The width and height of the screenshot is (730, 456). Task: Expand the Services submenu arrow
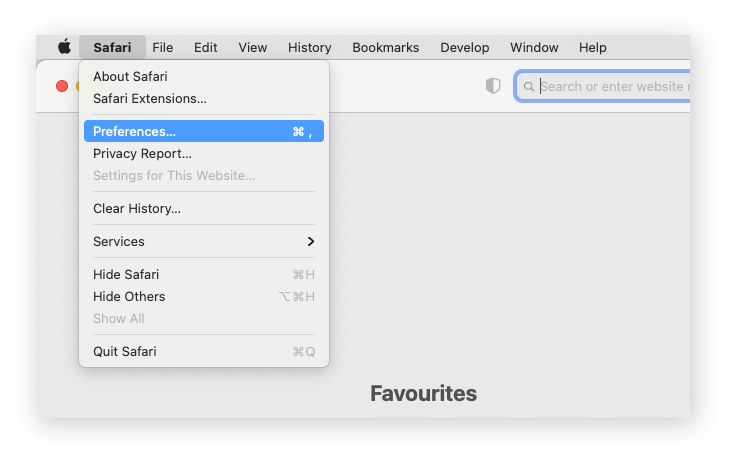pyautogui.click(x=311, y=242)
